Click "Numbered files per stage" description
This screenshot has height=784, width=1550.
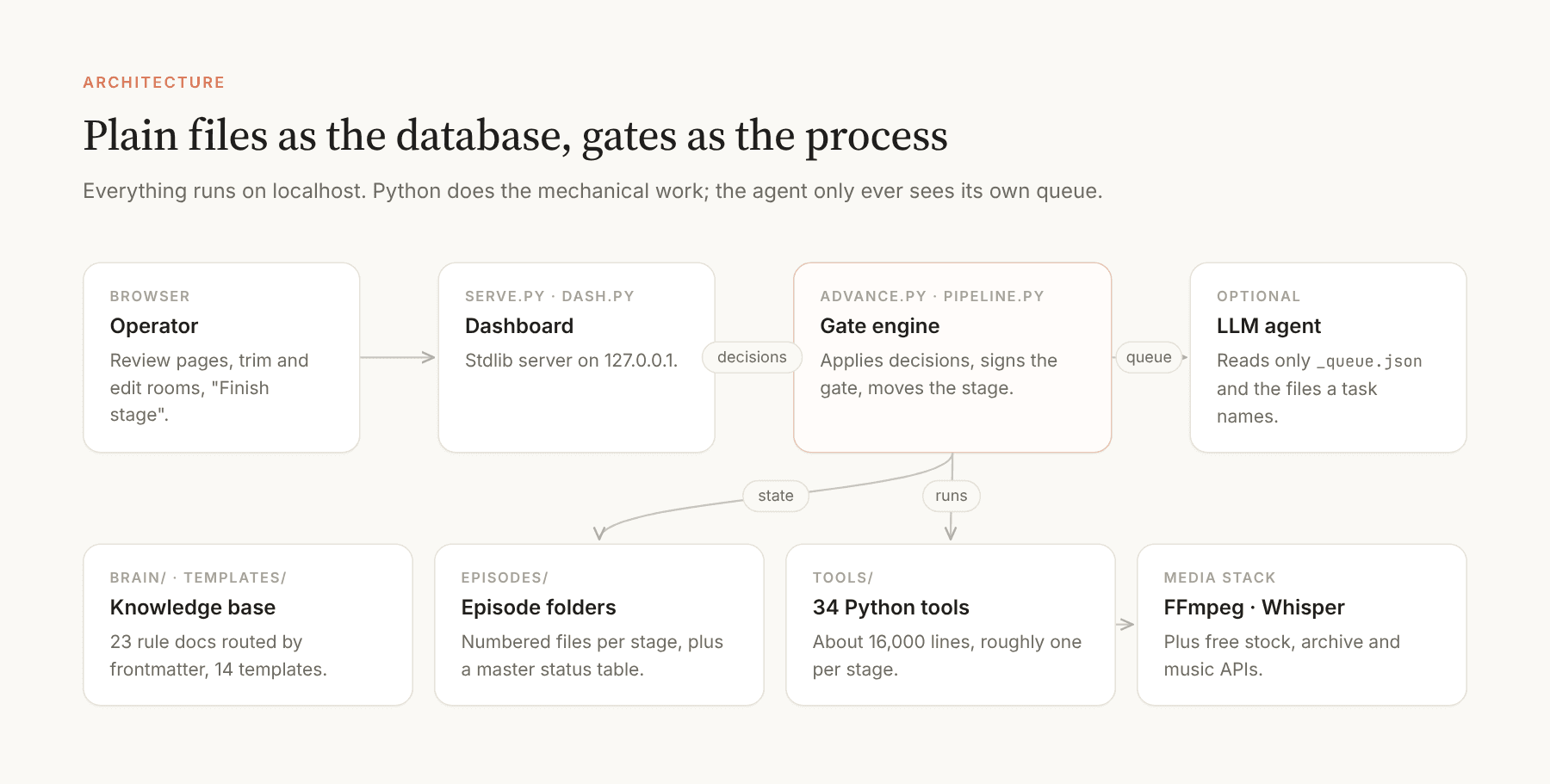[592, 656]
